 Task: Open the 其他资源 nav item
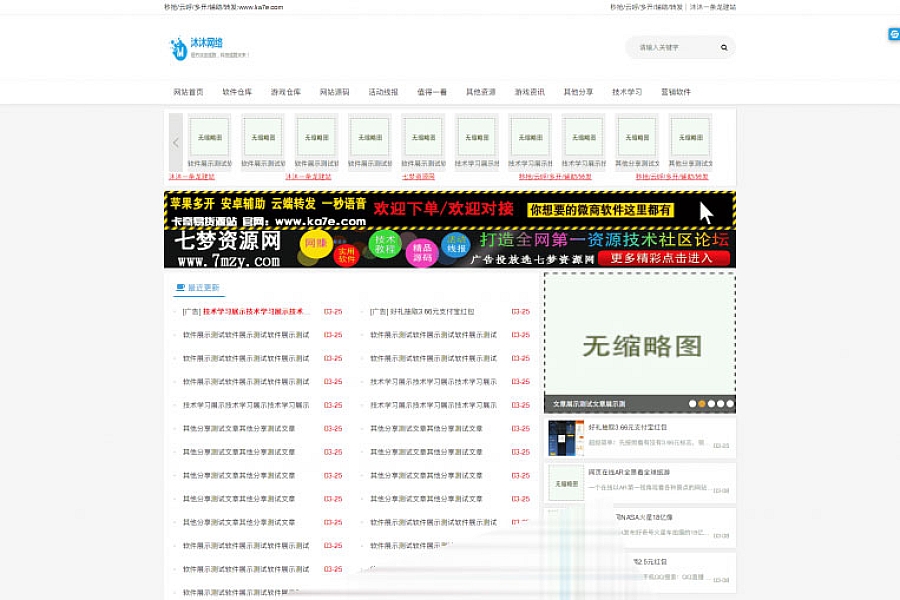click(x=481, y=92)
